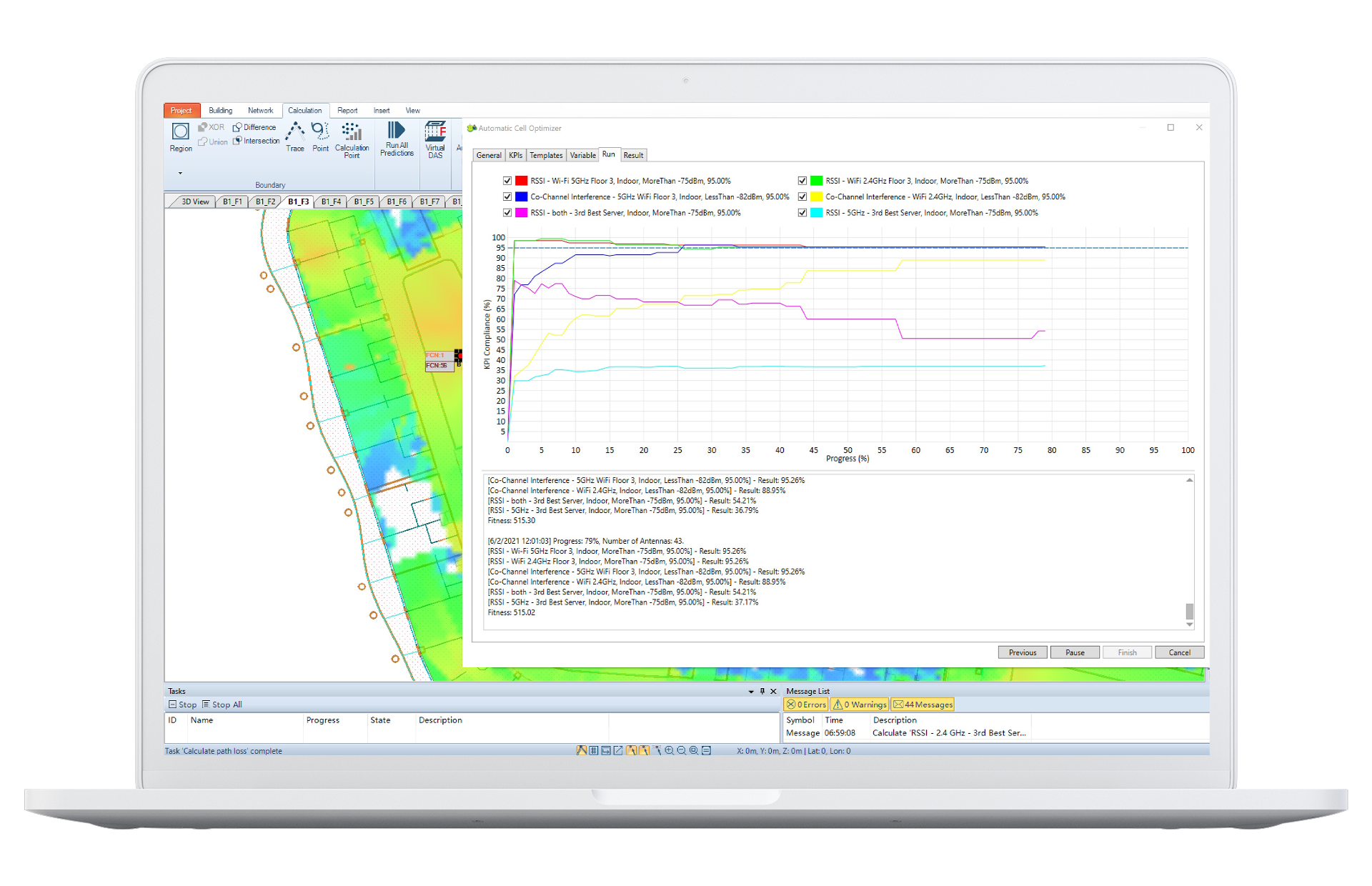Click the cyan RSSI 5GHz 3rd Best swatch
Image resolution: width=1372 pixels, height=886 pixels.
[817, 212]
